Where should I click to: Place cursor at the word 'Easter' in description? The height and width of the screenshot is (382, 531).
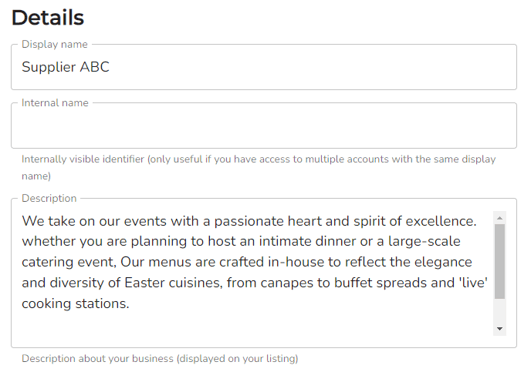click(x=145, y=283)
